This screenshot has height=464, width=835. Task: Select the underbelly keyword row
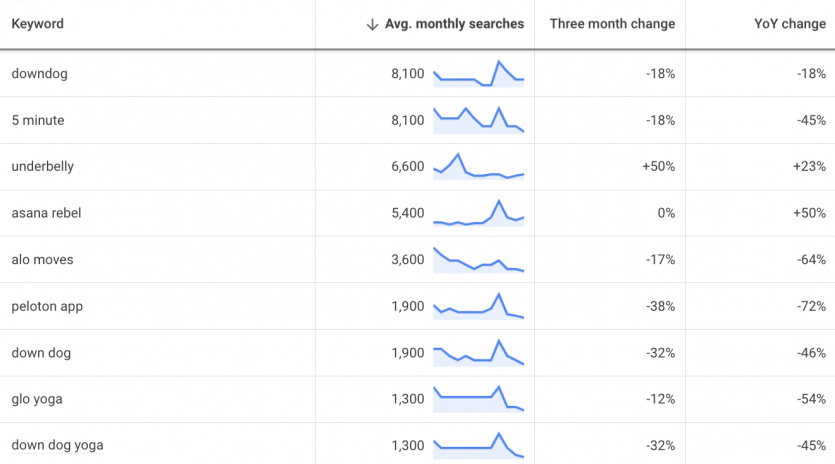[x=418, y=167]
